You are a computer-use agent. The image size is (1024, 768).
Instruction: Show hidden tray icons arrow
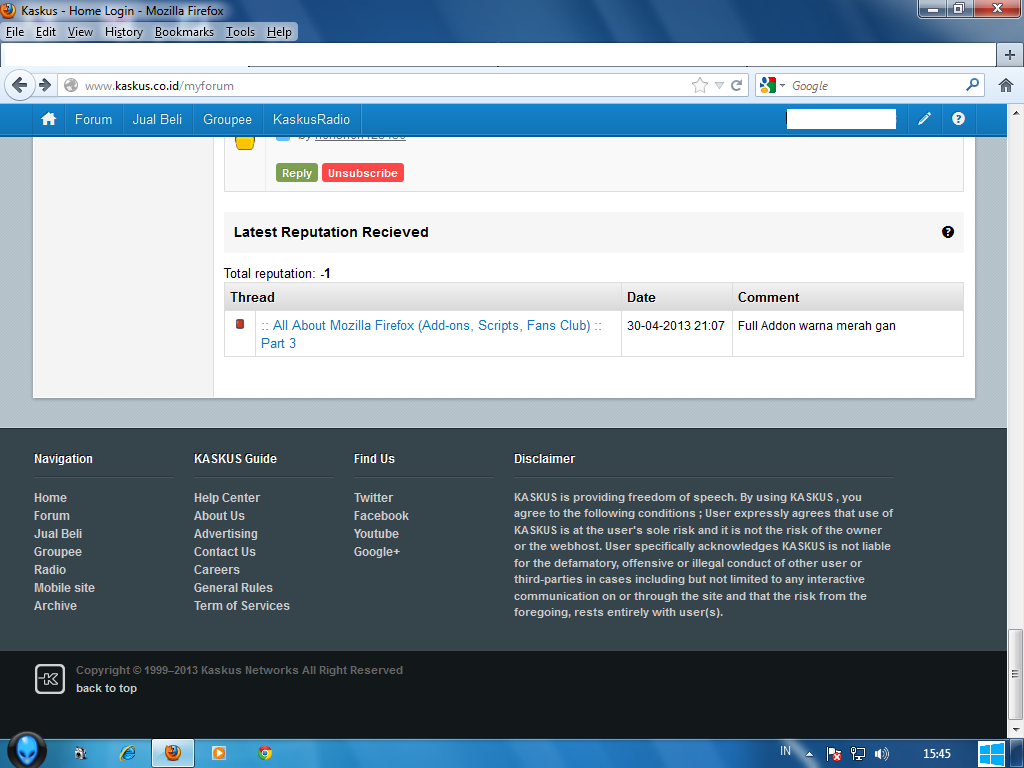click(810, 754)
